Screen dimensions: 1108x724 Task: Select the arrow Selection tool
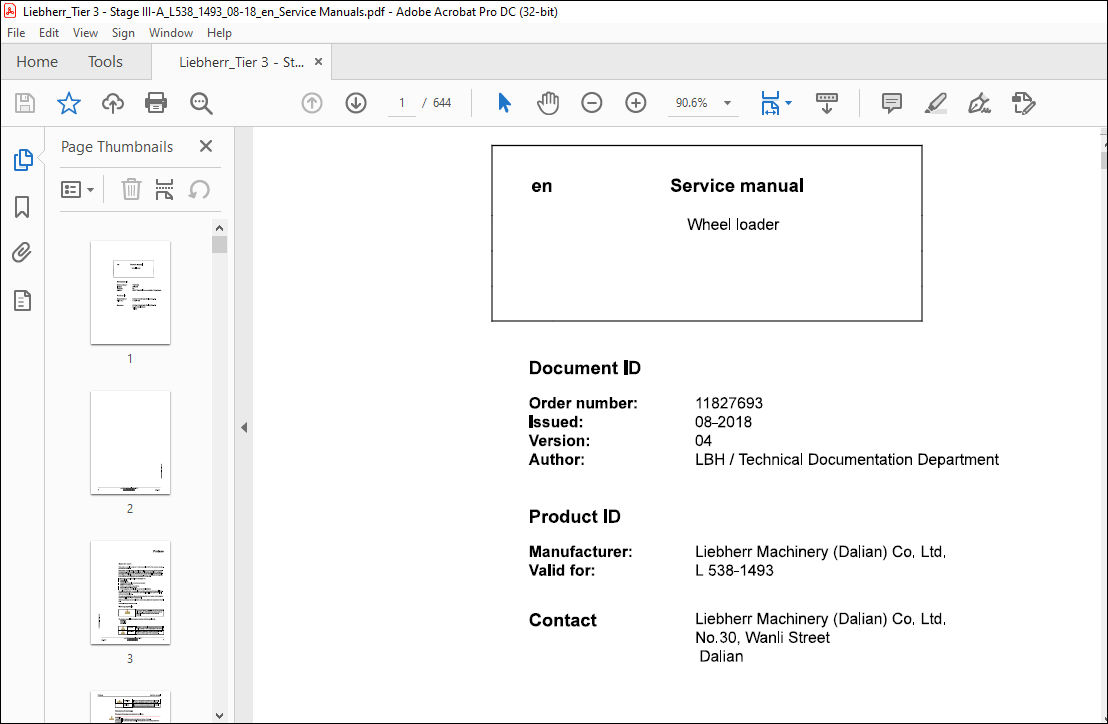[x=504, y=103]
